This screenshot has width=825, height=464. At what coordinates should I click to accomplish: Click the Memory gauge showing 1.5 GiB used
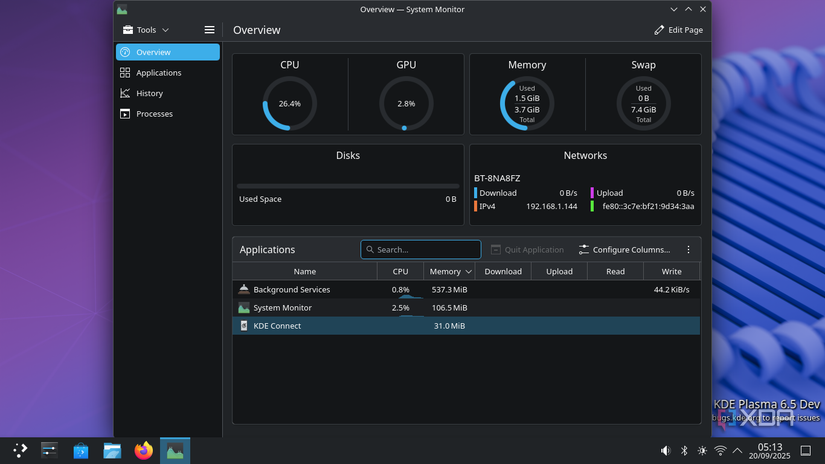527,104
